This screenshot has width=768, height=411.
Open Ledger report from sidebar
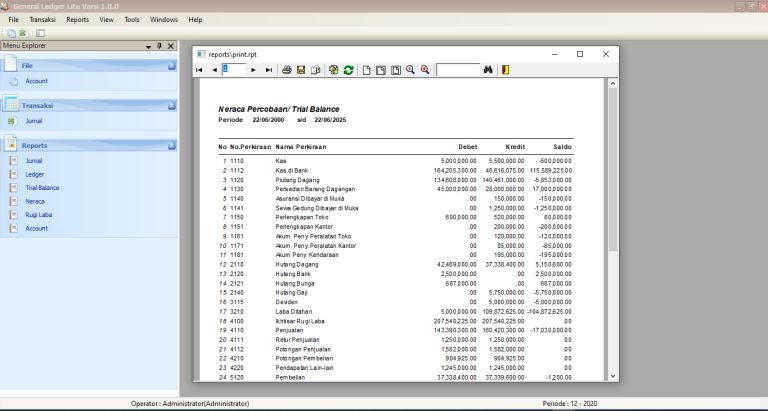[x=35, y=174]
